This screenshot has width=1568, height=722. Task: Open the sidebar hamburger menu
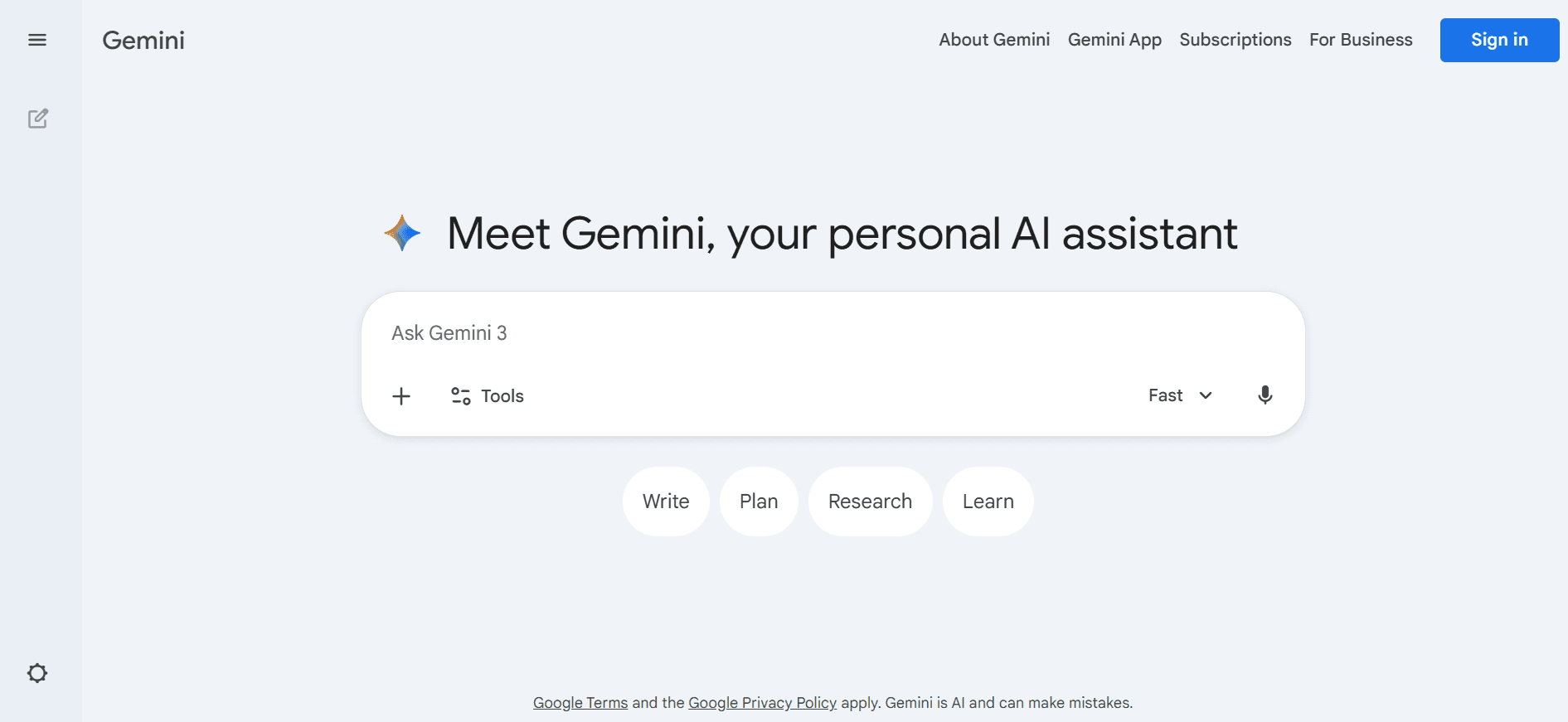pos(37,39)
